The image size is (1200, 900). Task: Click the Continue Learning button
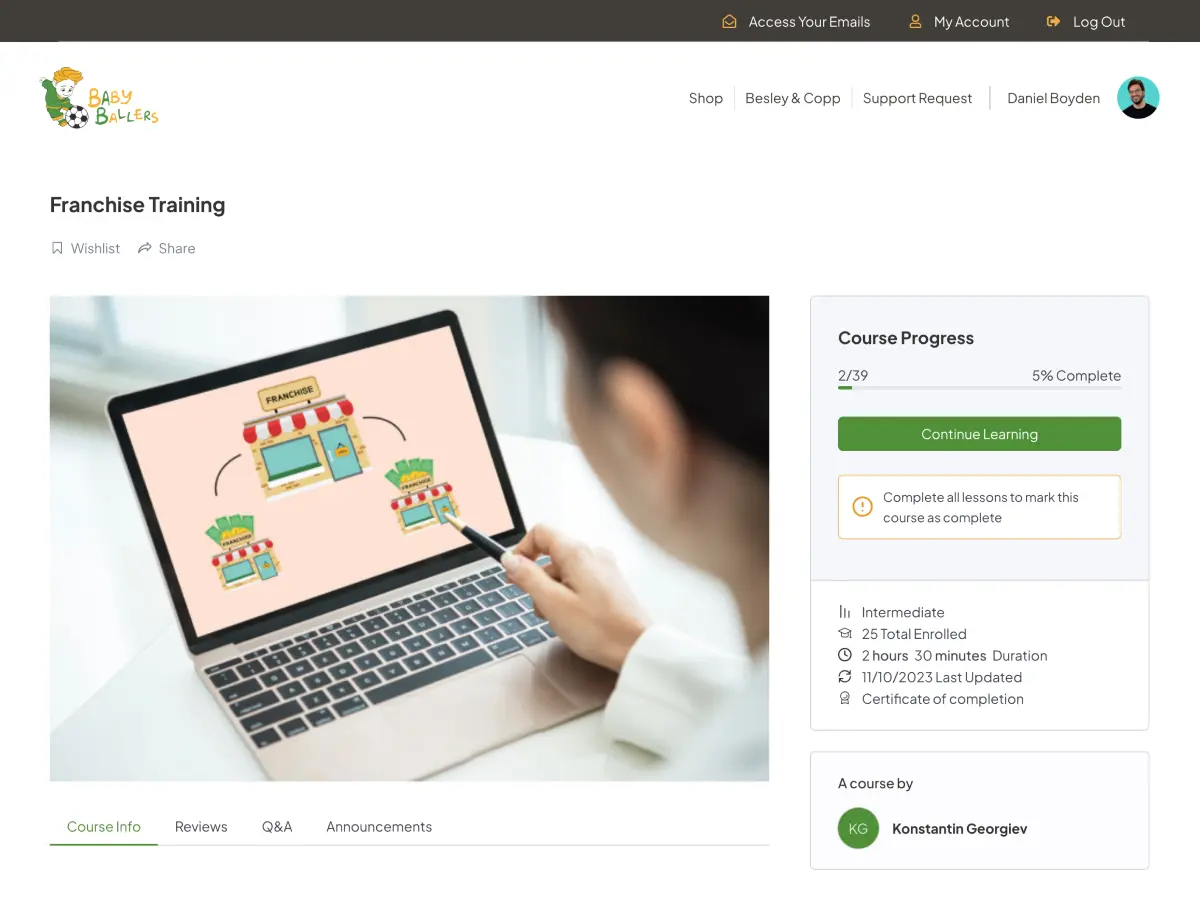[980, 434]
